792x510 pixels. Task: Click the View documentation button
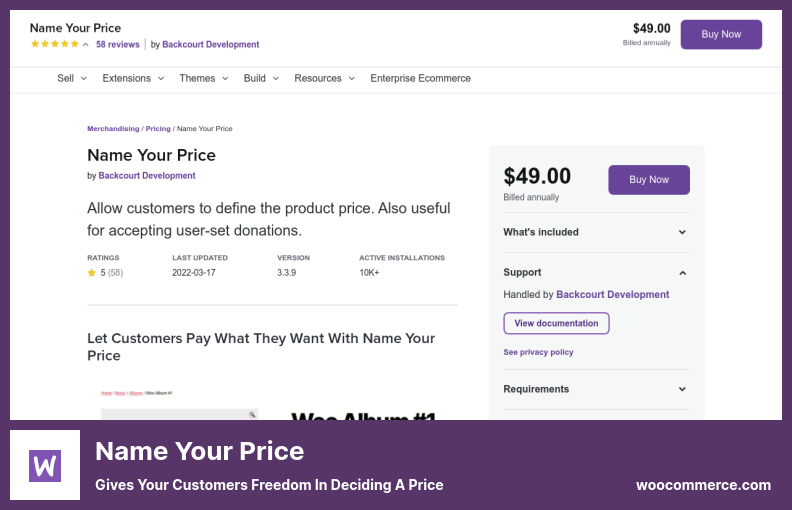click(x=556, y=323)
